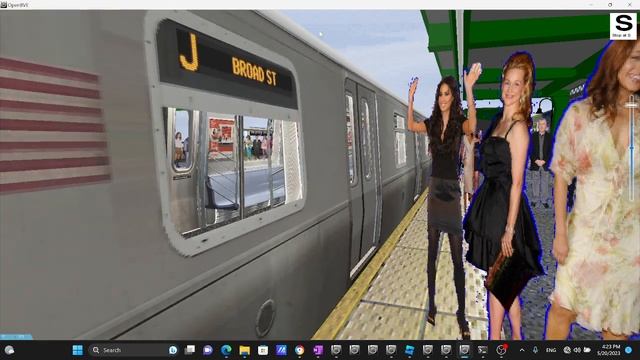Image resolution: width=640 pixels, height=360 pixels.
Task: Click the taskbar Search box
Action: click(133, 350)
